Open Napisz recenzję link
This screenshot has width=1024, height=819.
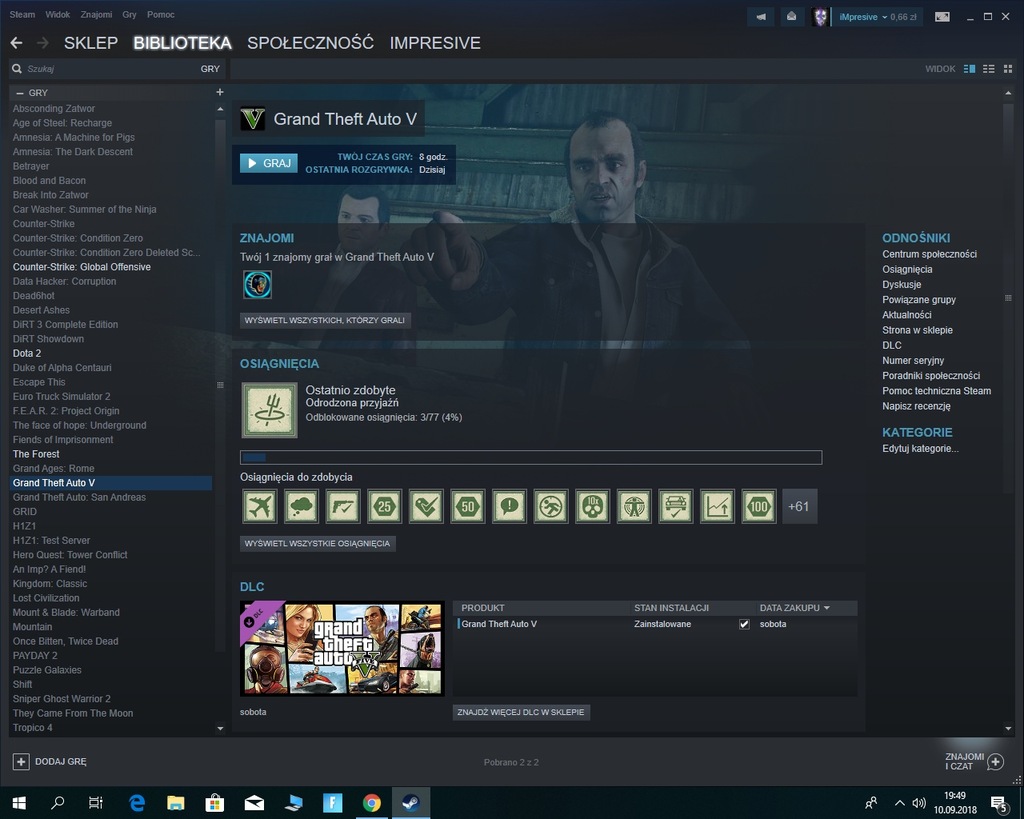click(916, 406)
